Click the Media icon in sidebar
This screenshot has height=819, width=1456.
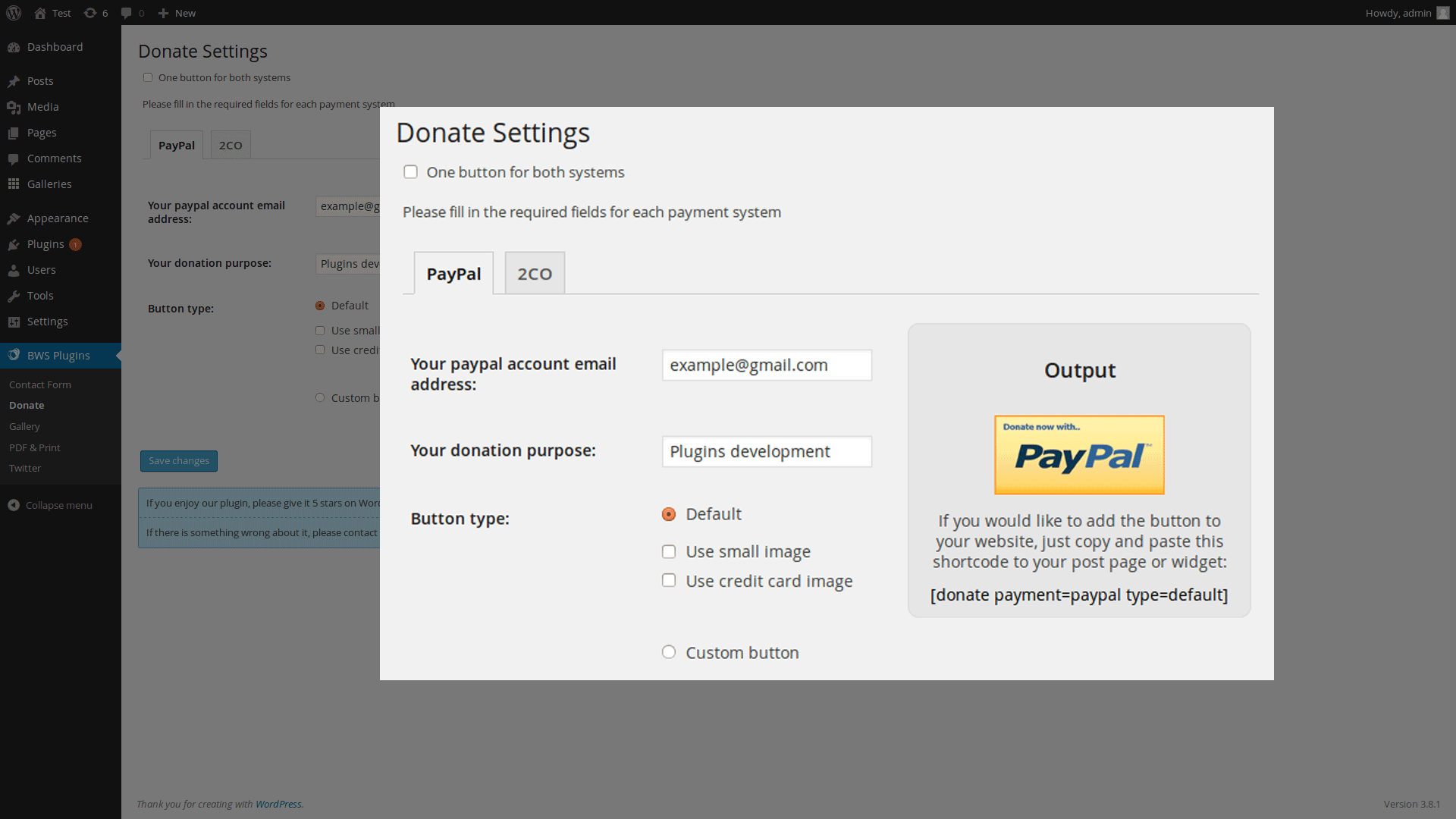pos(14,107)
